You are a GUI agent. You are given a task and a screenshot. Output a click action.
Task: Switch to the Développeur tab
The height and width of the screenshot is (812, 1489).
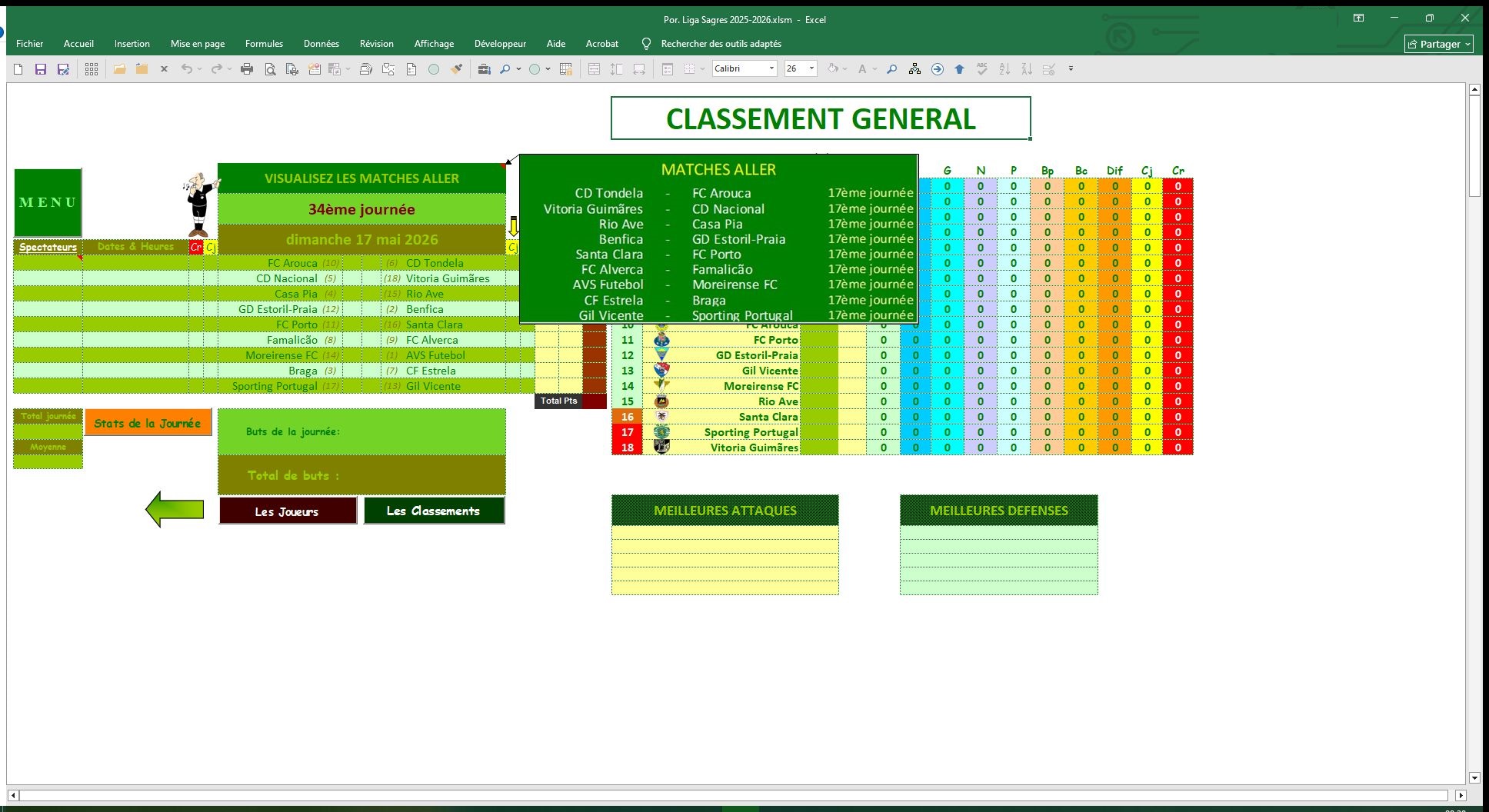[500, 44]
